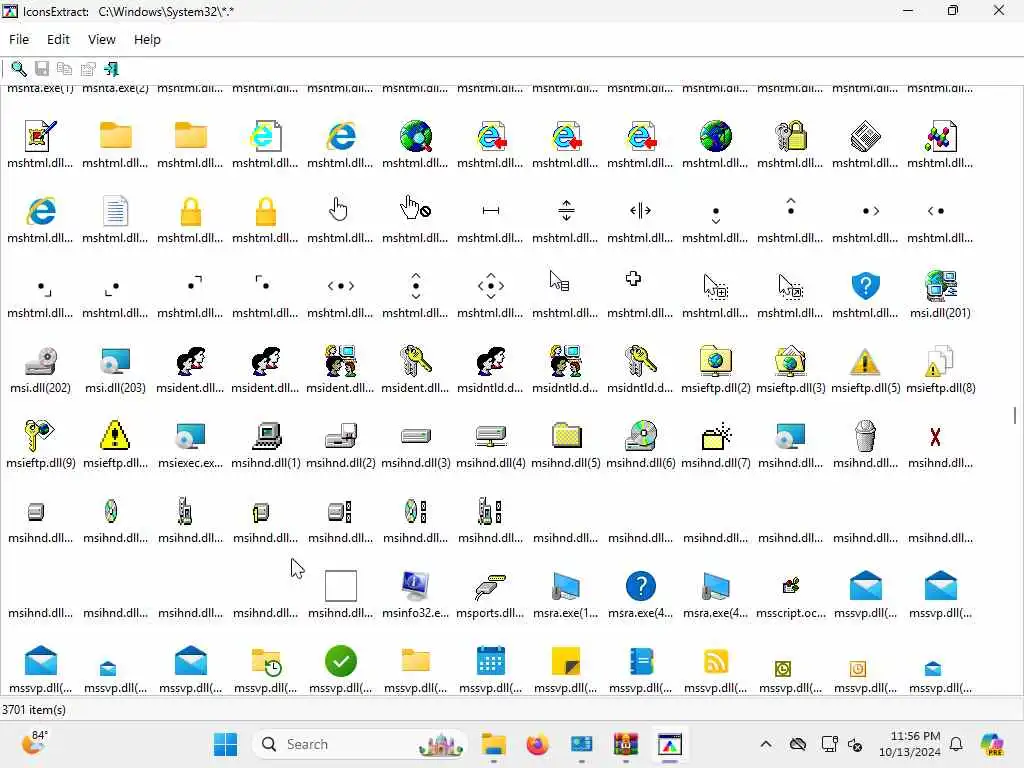Viewport: 1024px width, 768px height.
Task: Select the msieftp.dll(8) documents warning icon
Action: click(940, 360)
